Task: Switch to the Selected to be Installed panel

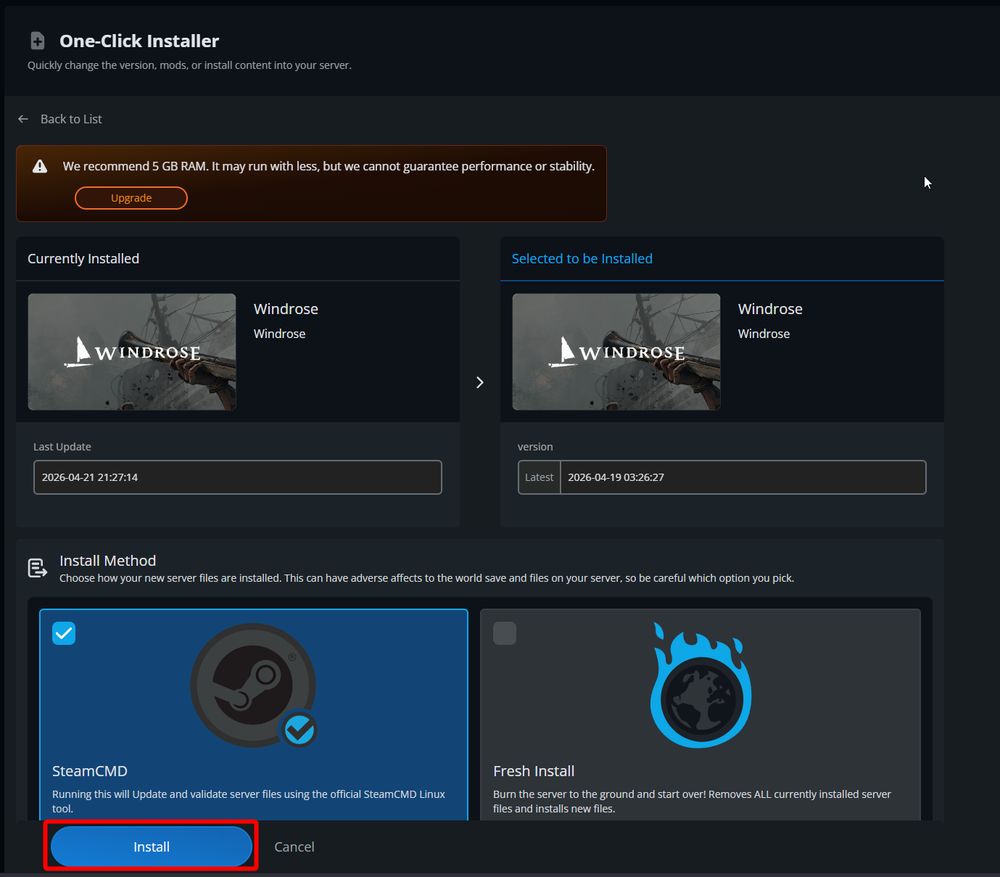Action: pyautogui.click(x=581, y=258)
